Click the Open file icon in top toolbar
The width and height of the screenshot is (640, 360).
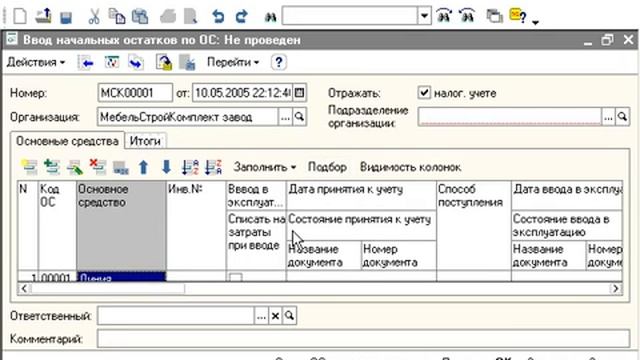click(43, 16)
